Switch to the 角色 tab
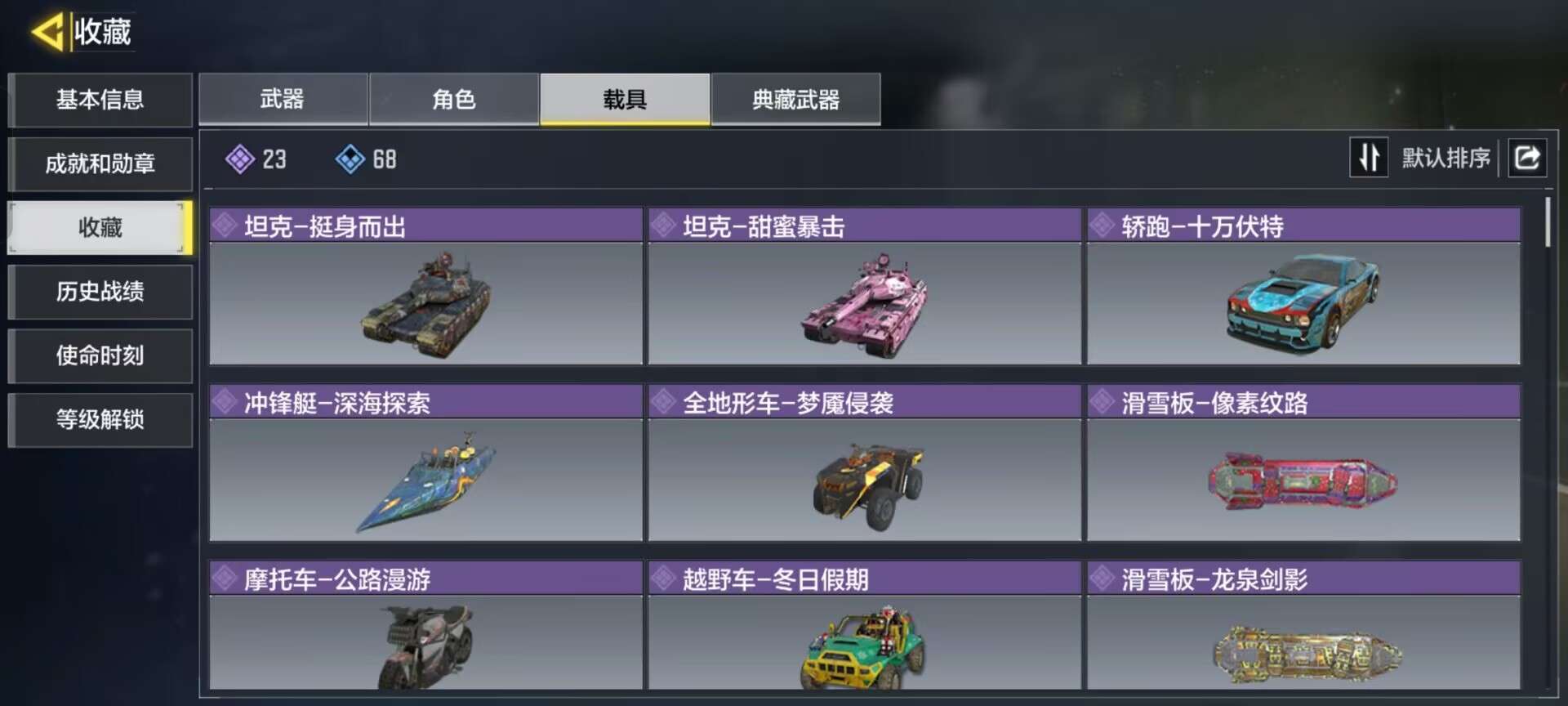 [x=454, y=100]
